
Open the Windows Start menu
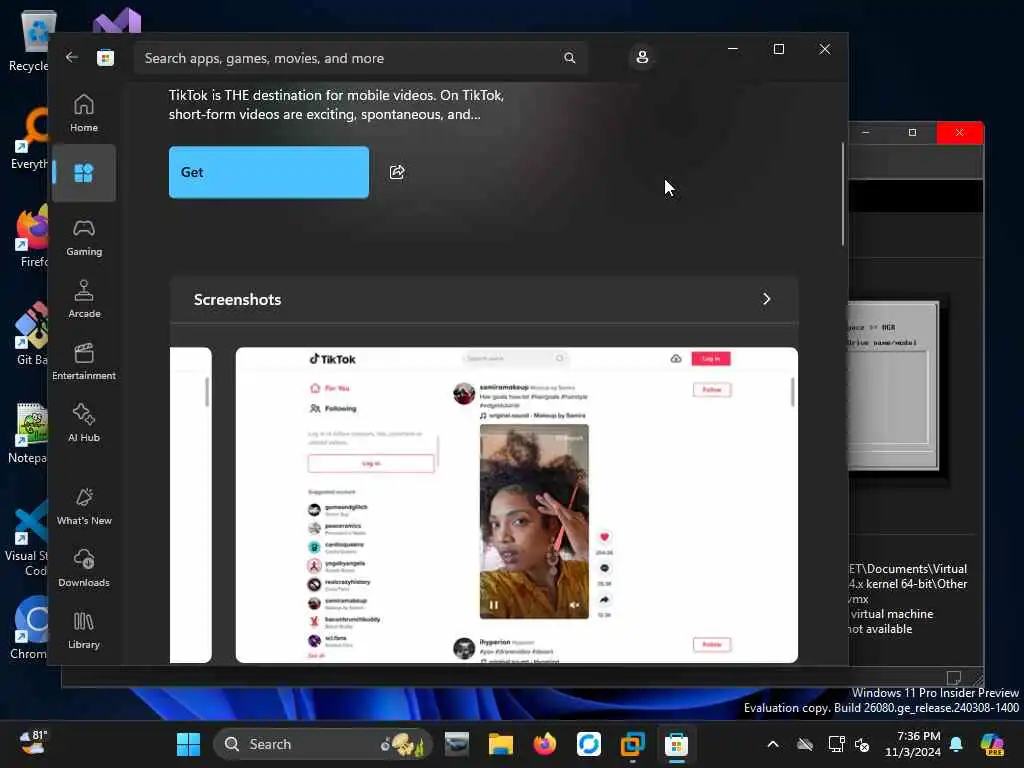(188, 744)
